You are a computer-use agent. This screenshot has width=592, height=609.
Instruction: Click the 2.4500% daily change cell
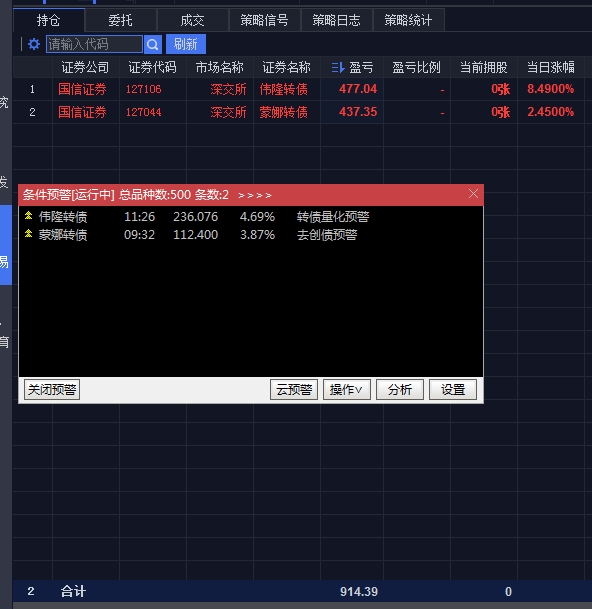pyautogui.click(x=550, y=112)
